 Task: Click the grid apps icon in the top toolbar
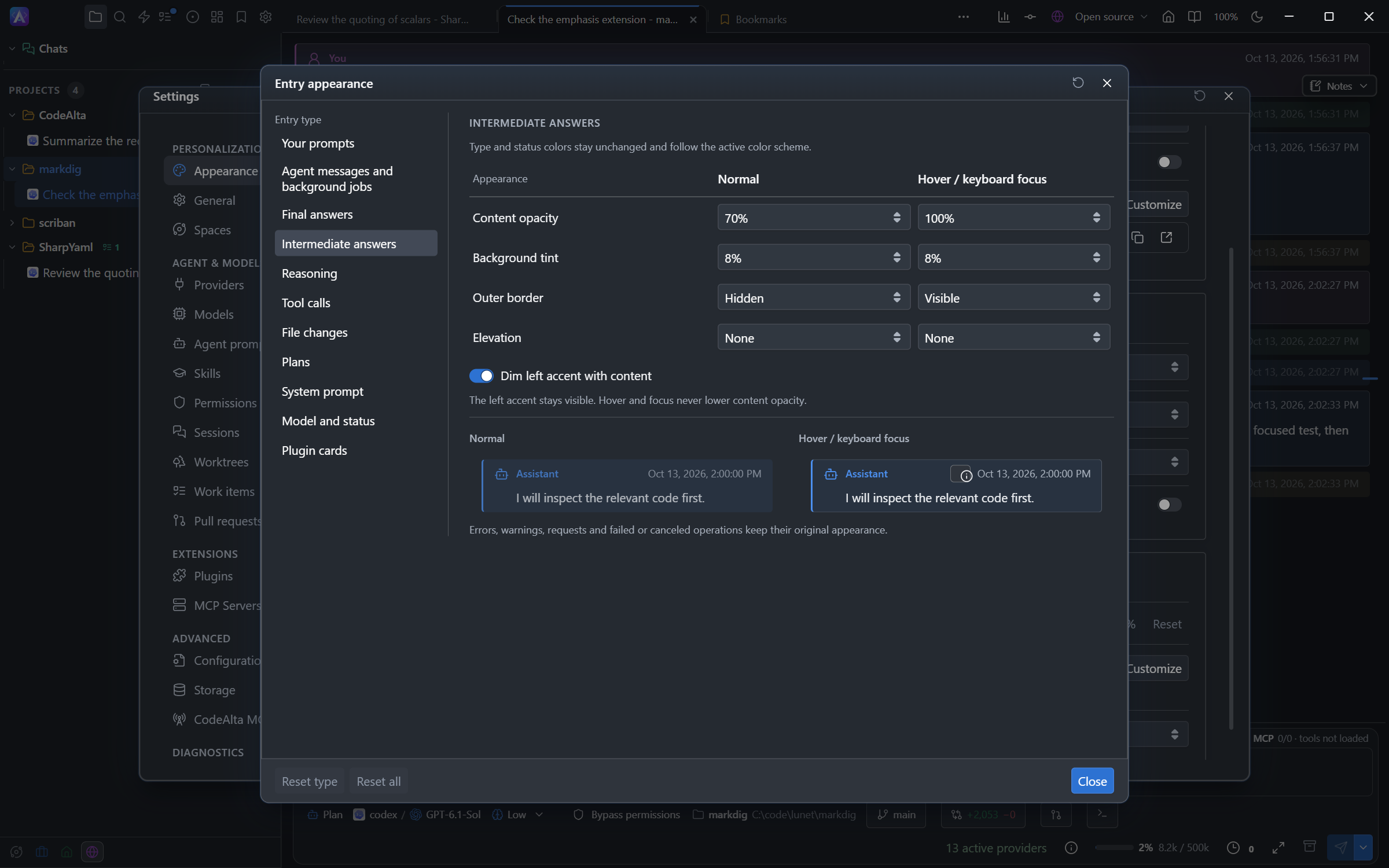pyautogui.click(x=217, y=17)
